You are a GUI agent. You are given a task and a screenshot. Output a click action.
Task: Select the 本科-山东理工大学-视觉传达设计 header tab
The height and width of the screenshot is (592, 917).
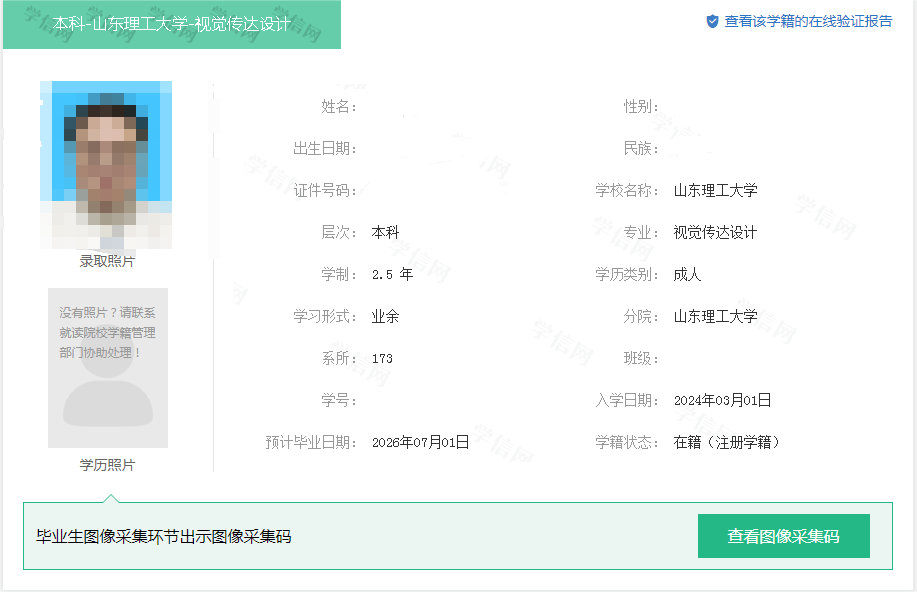pyautogui.click(x=172, y=25)
